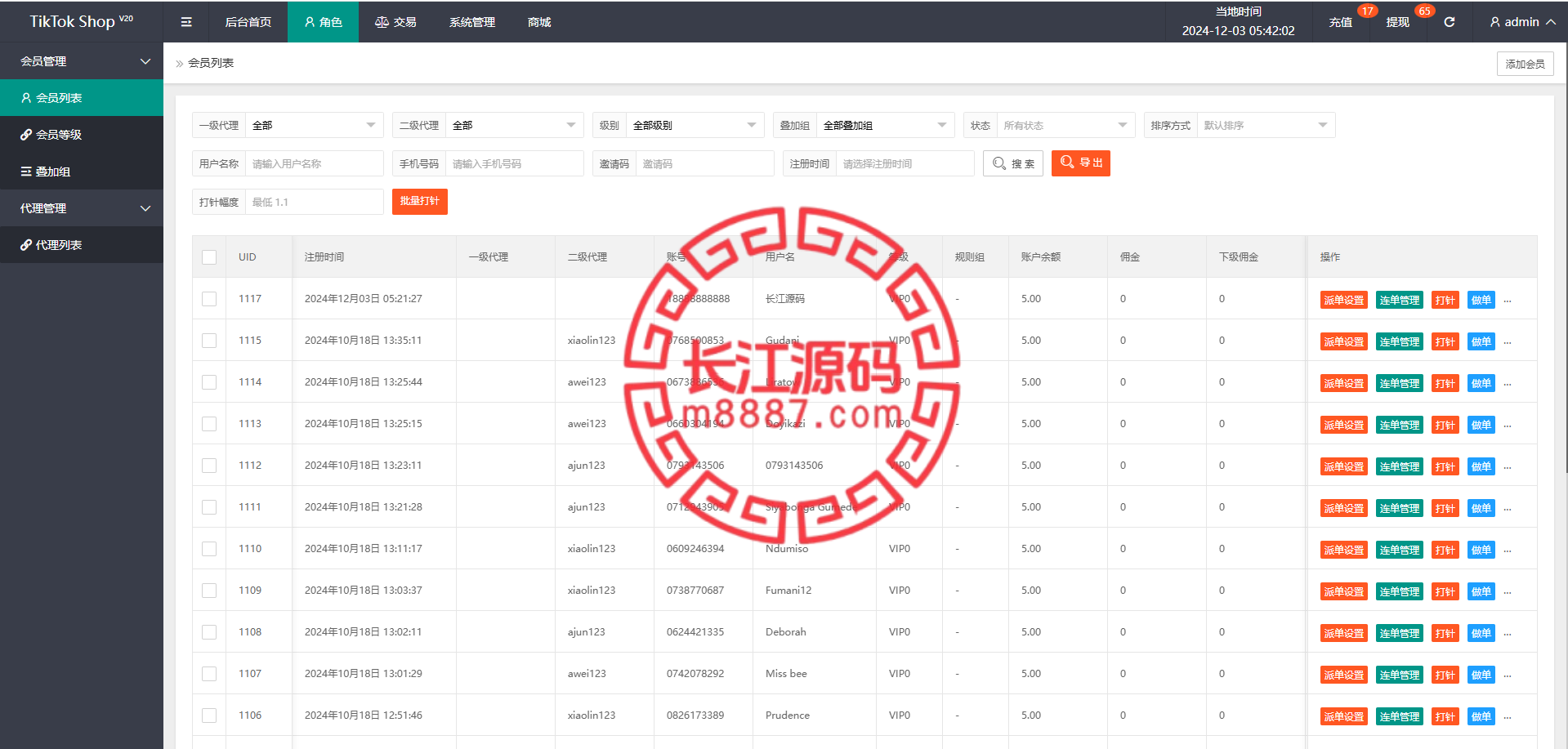Switch to the 交易 tab

(x=395, y=22)
